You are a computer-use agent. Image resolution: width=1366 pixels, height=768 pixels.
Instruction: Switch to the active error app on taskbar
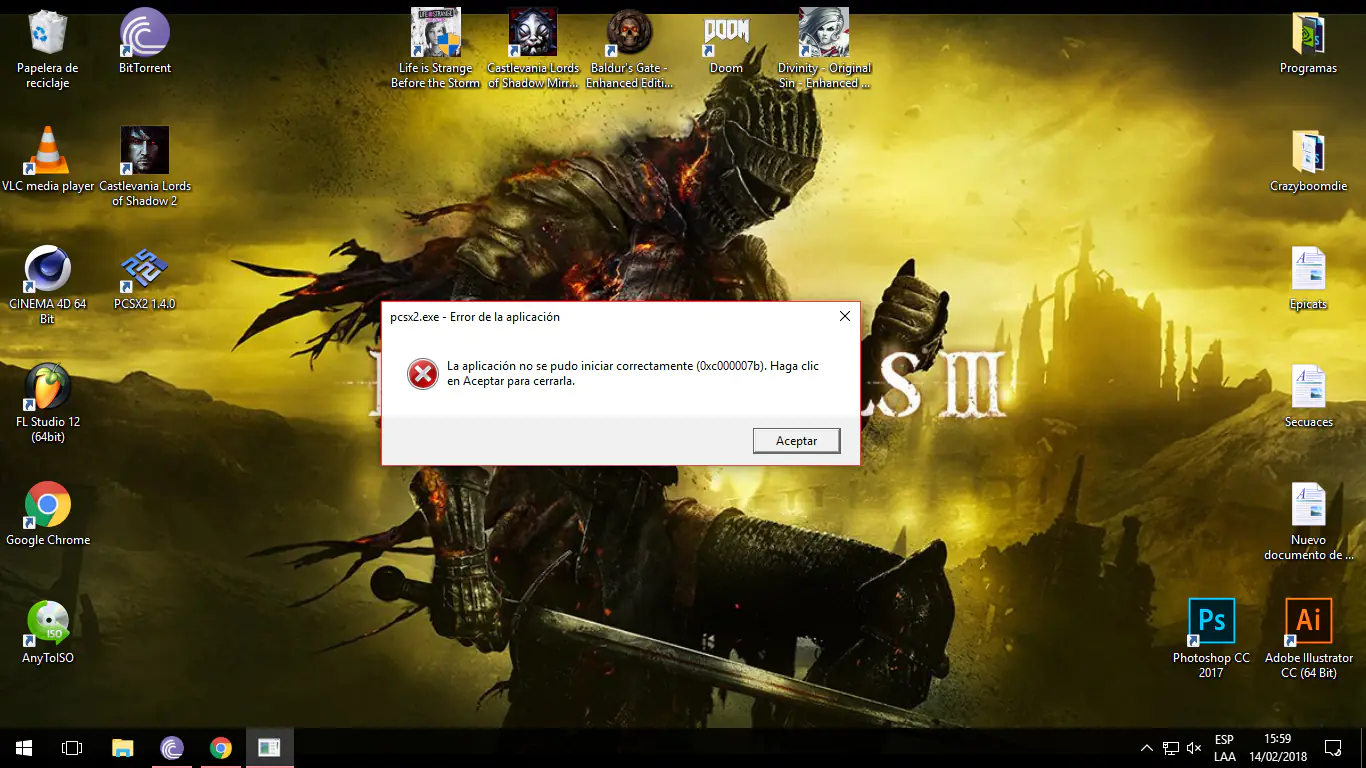click(269, 748)
